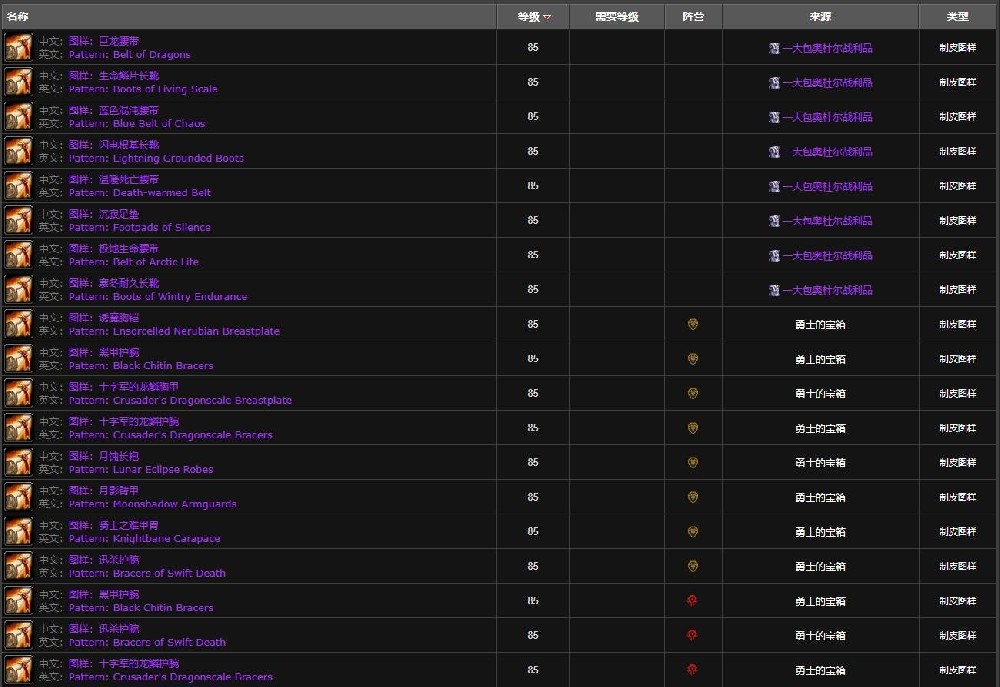Click the Lunar Eclipse Robes pattern icon
1000x687 pixels.
(x=18, y=462)
